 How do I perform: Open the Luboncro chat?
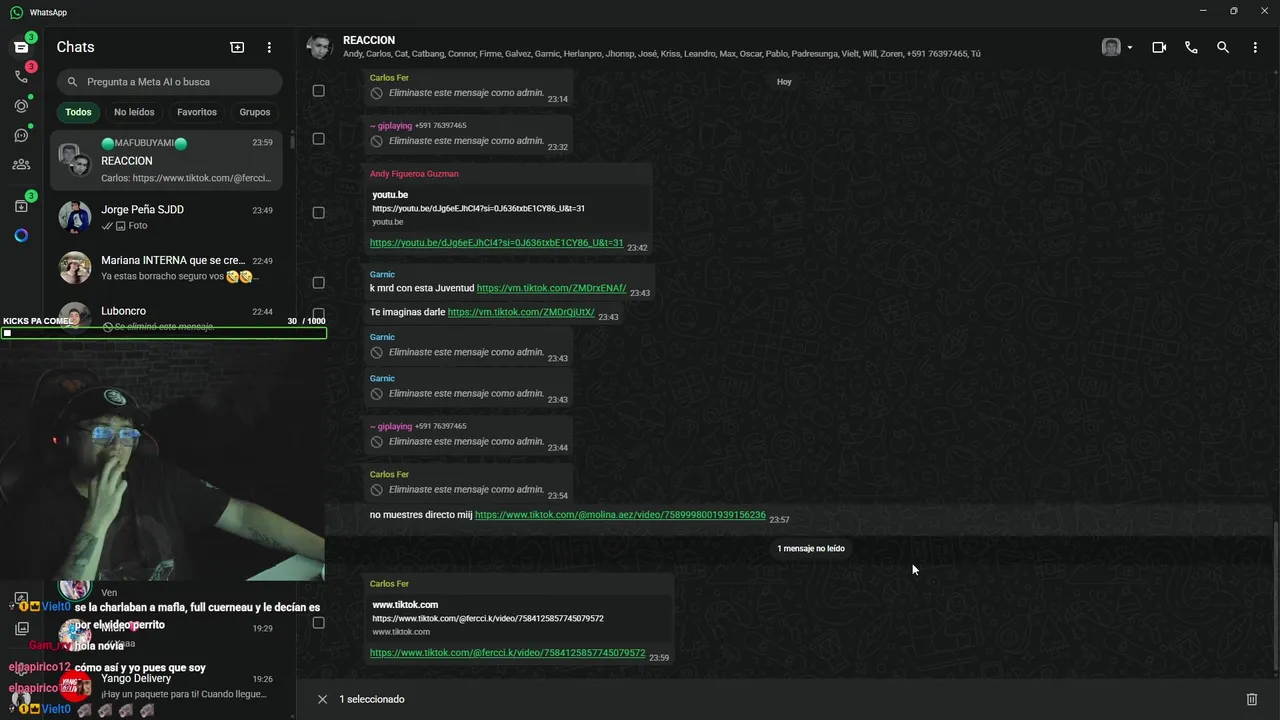point(166,316)
